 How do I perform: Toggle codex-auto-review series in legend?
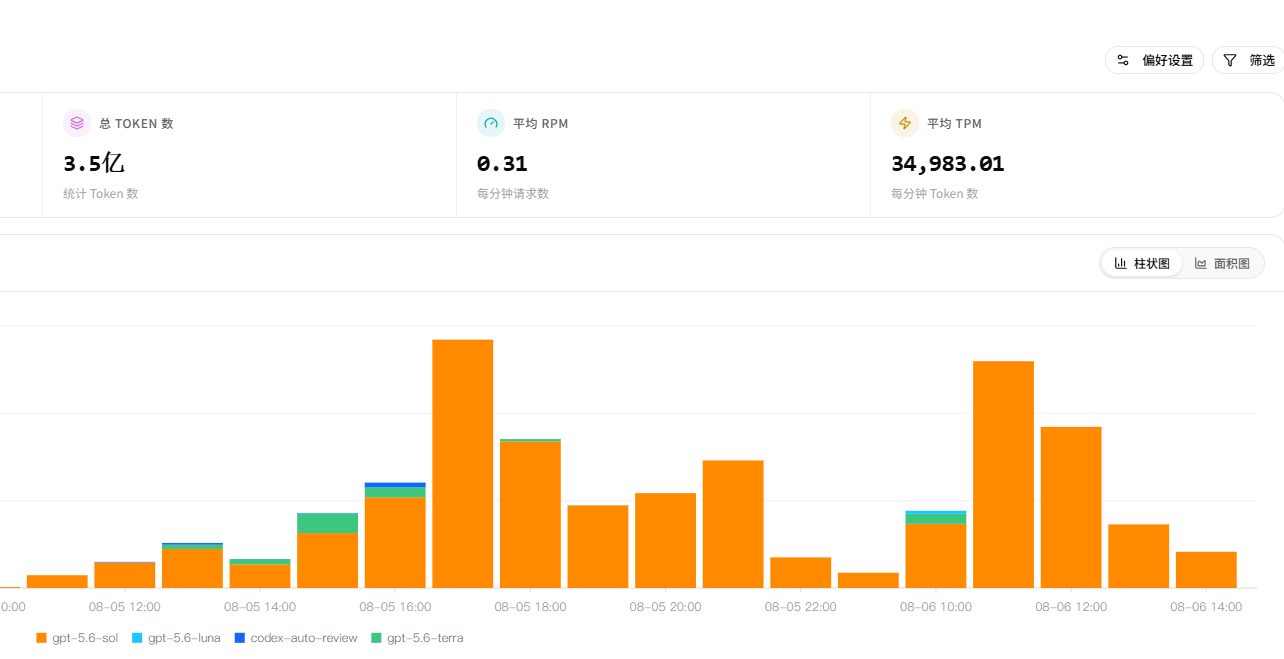(295, 638)
